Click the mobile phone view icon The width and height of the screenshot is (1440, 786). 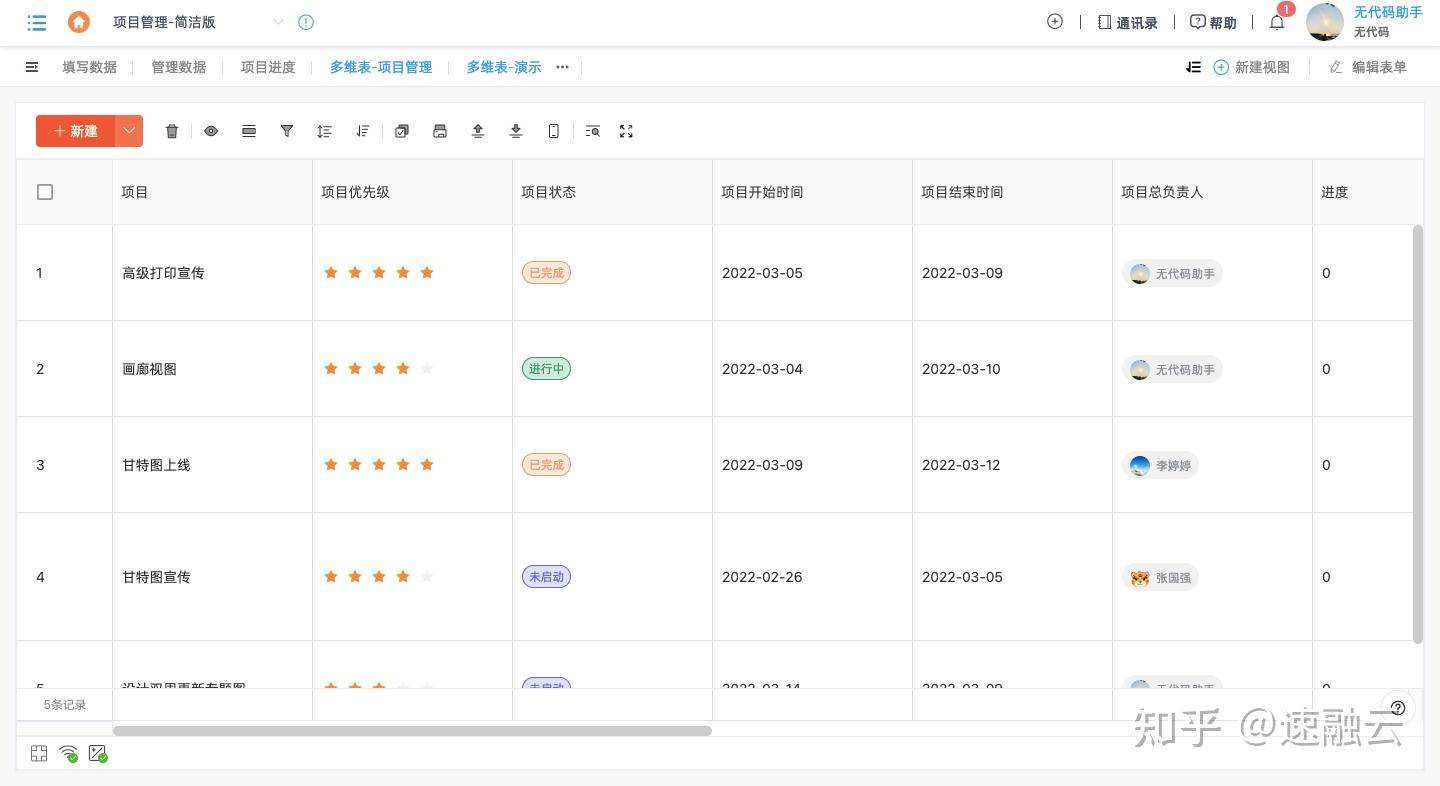[x=554, y=131]
